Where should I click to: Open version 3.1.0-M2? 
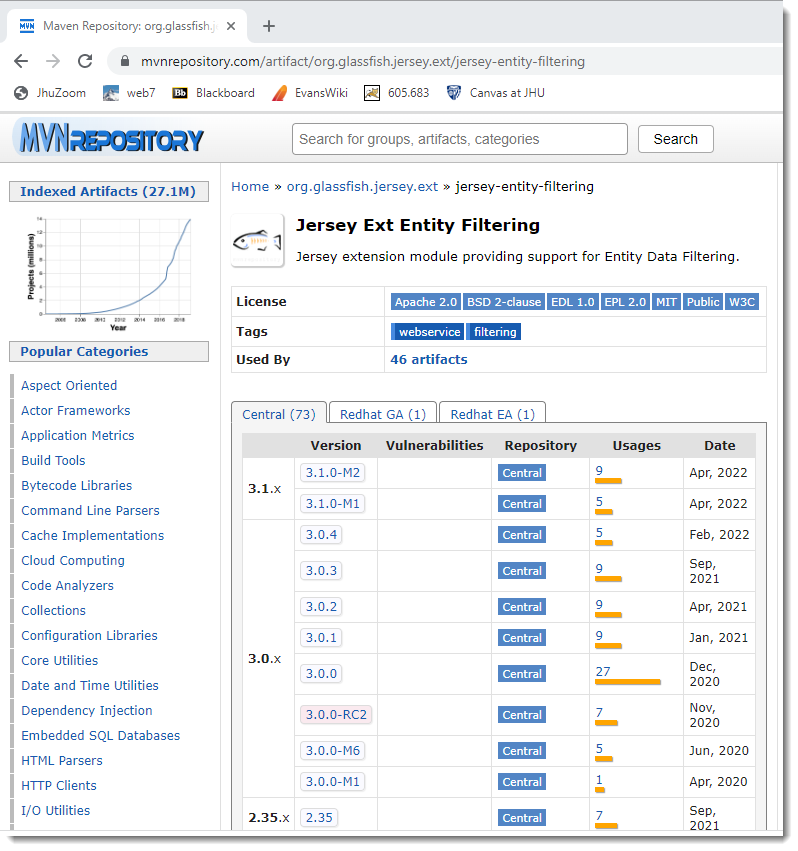pyautogui.click(x=333, y=473)
